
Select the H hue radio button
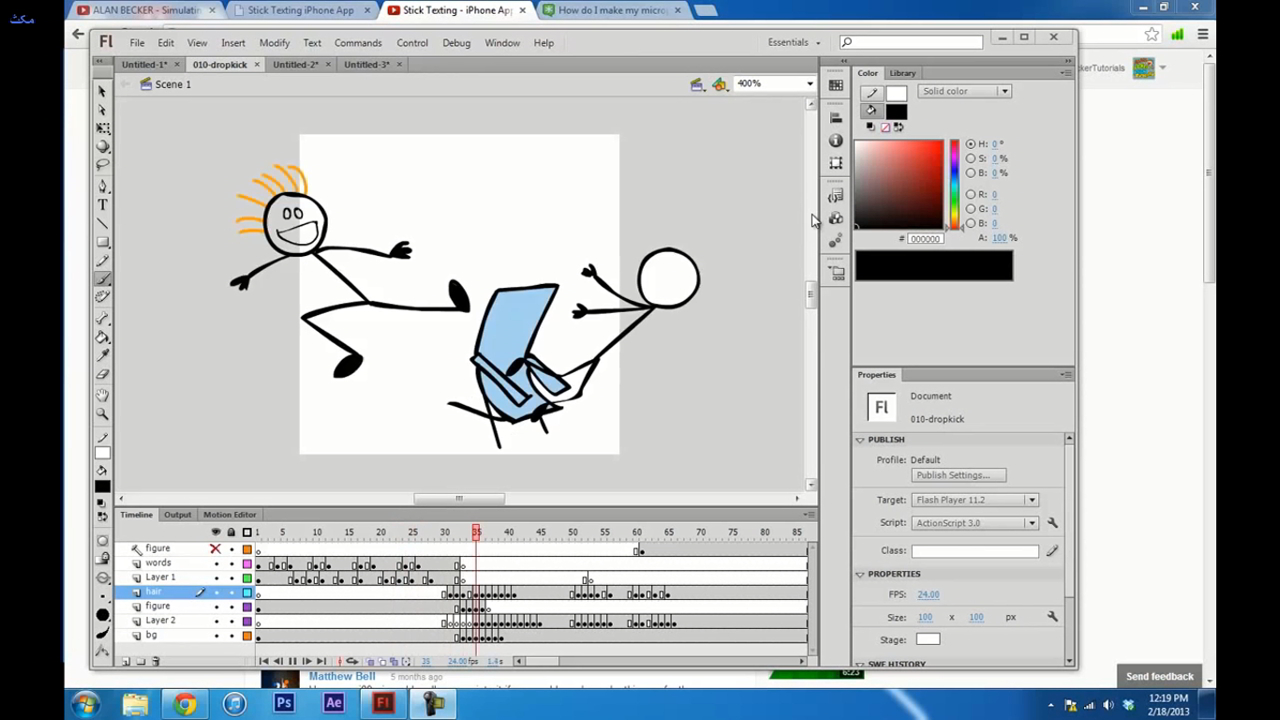click(970, 144)
